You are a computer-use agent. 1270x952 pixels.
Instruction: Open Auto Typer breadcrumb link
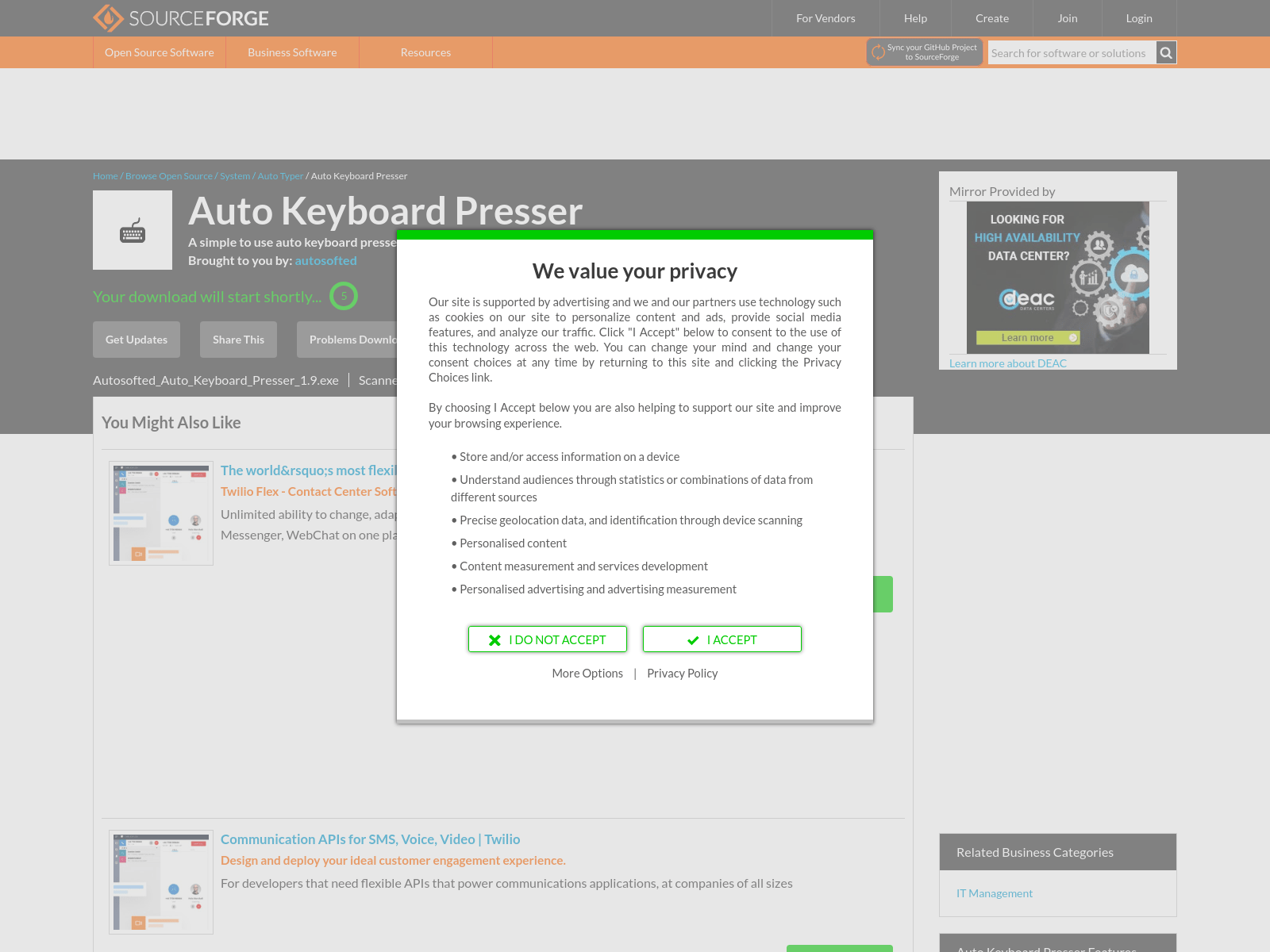280,176
